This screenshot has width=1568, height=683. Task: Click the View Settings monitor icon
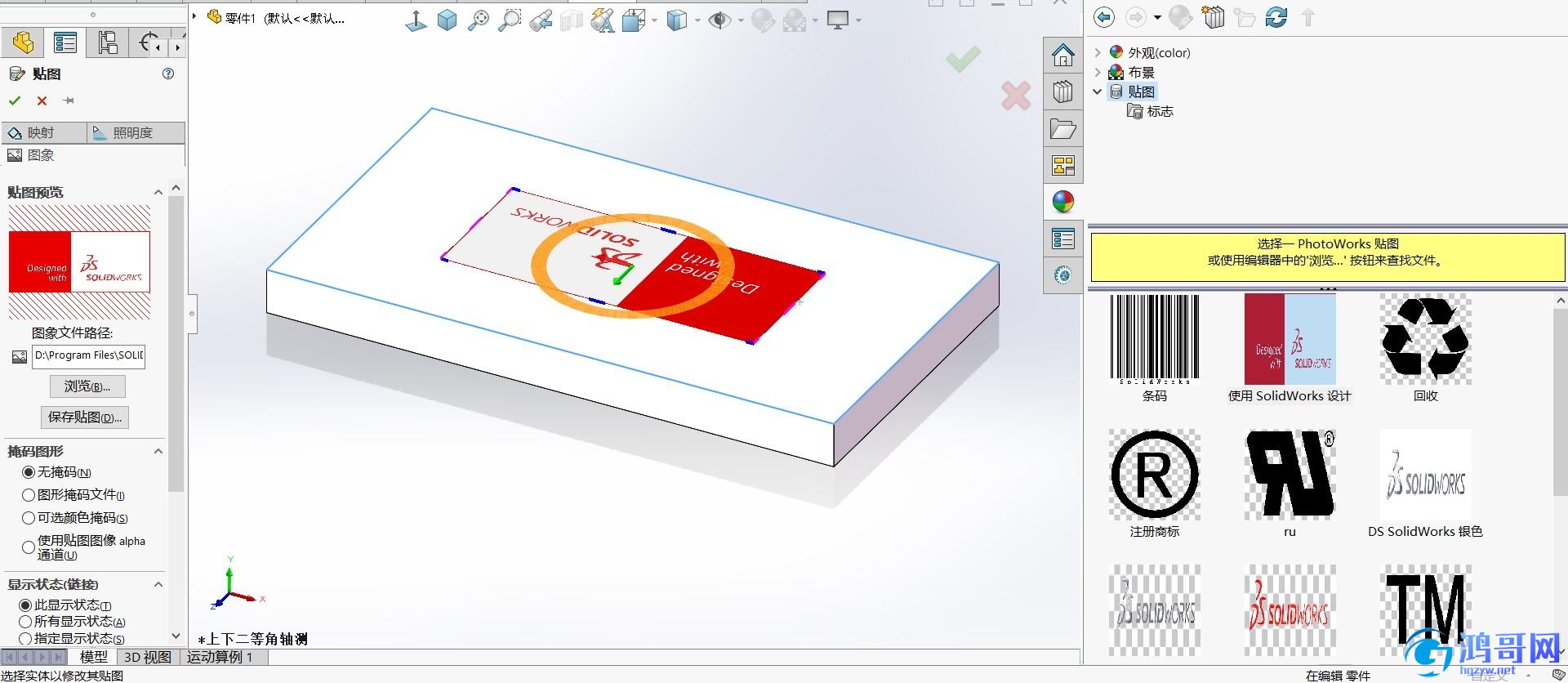click(x=838, y=20)
